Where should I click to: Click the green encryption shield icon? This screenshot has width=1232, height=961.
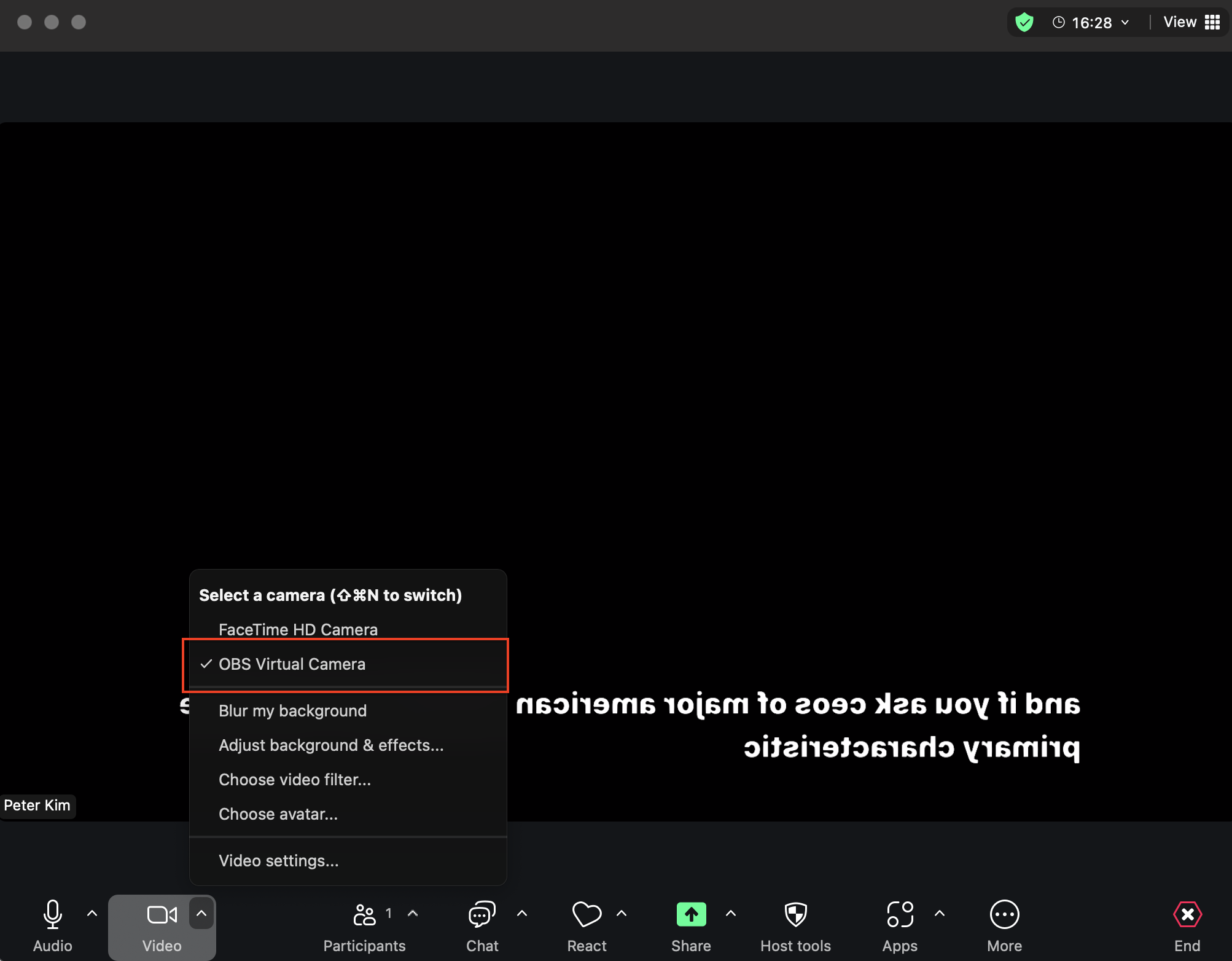[1024, 23]
